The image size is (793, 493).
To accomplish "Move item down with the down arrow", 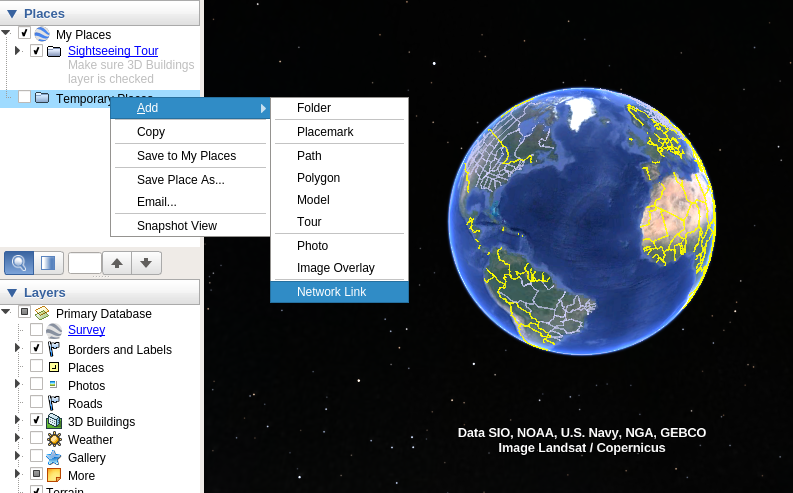I will coord(146,263).
